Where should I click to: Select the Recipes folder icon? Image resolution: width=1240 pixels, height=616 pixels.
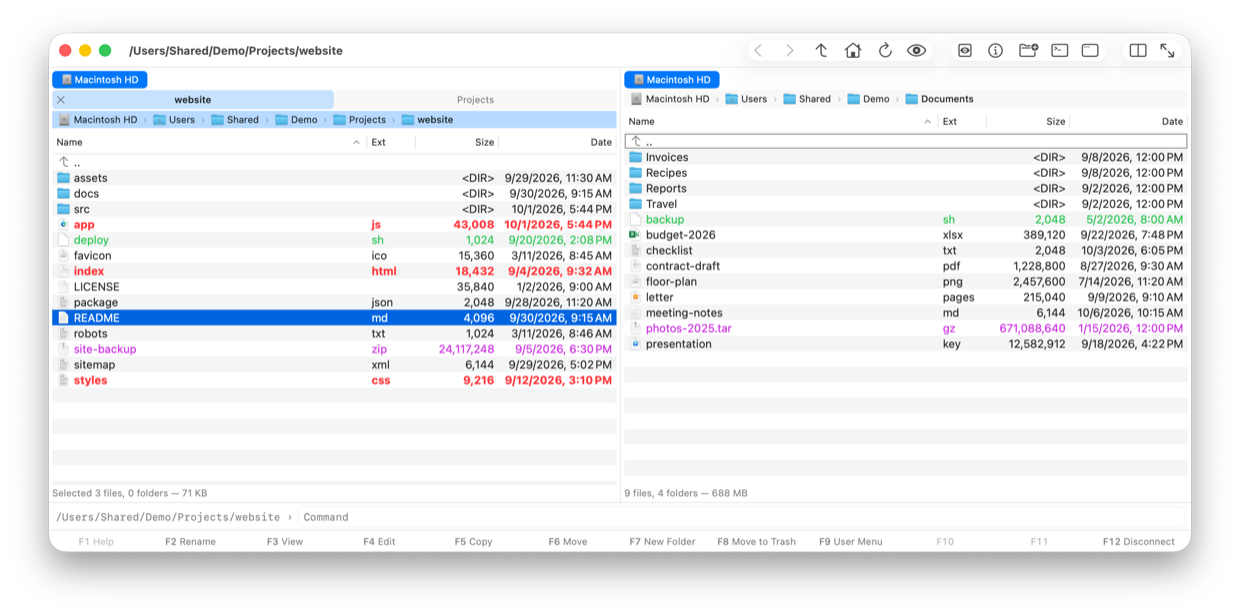pyautogui.click(x=635, y=173)
